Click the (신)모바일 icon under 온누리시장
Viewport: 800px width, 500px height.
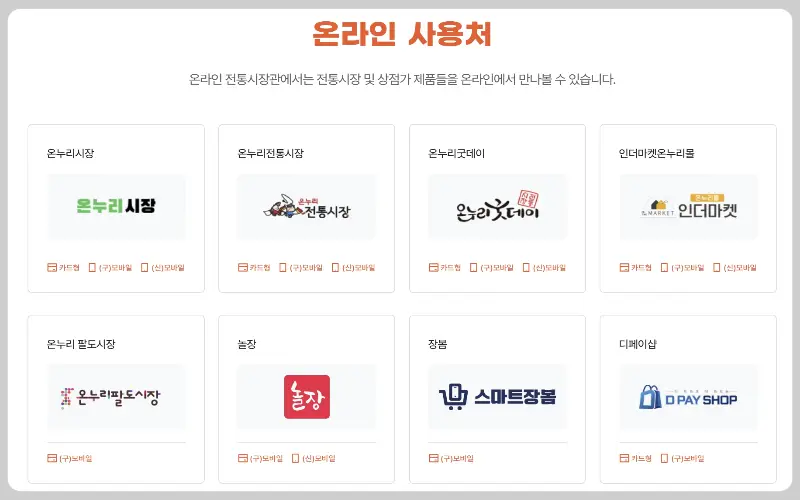point(144,267)
